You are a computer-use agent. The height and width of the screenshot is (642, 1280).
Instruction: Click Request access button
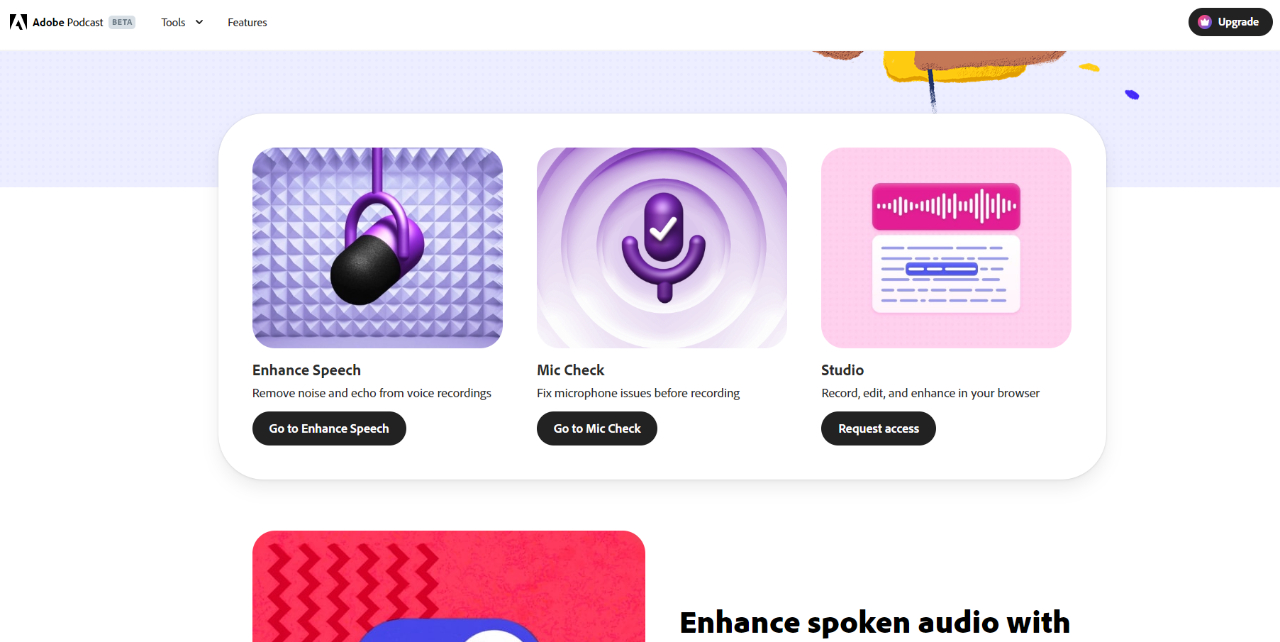pos(878,428)
